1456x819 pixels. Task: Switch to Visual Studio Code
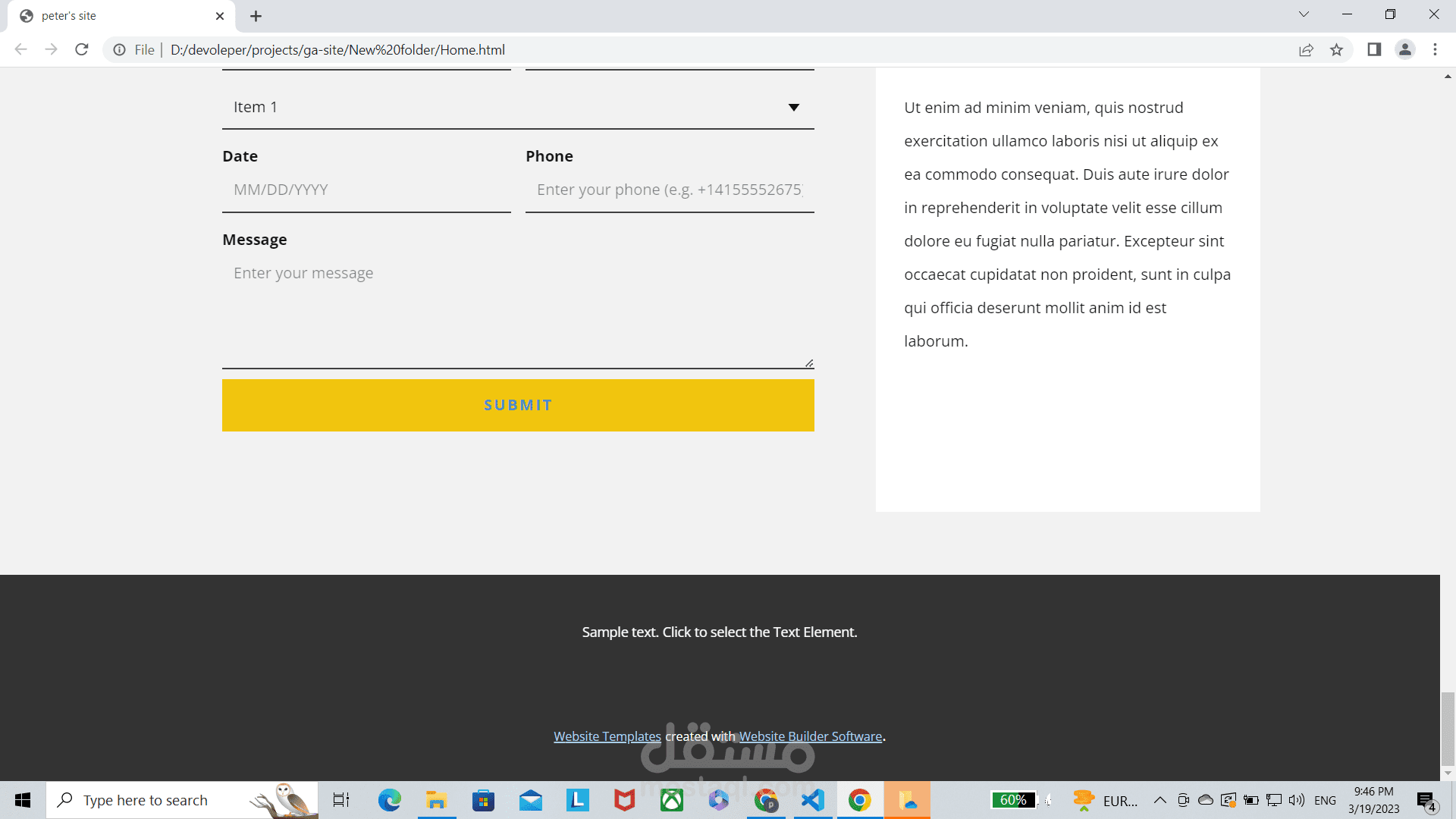(x=813, y=800)
